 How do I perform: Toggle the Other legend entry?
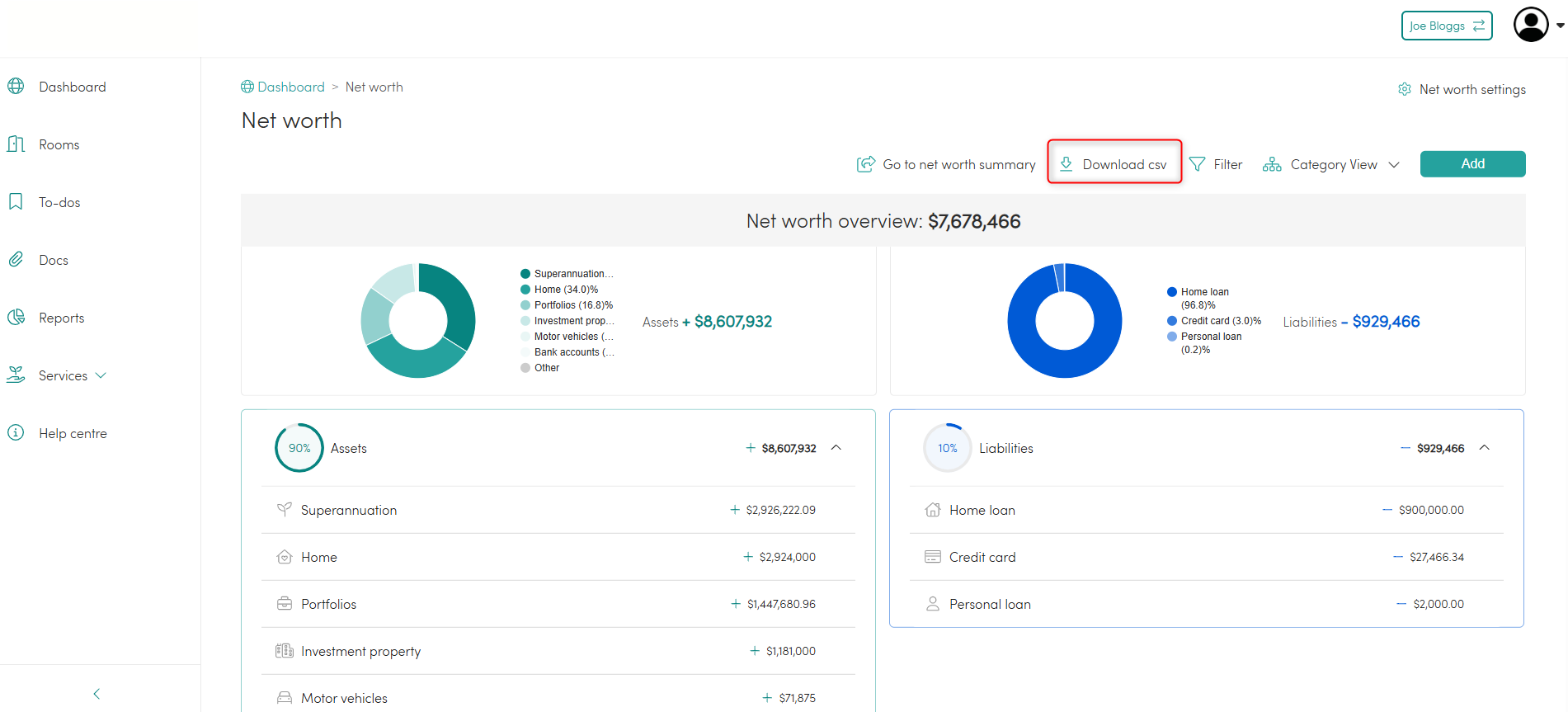(540, 368)
